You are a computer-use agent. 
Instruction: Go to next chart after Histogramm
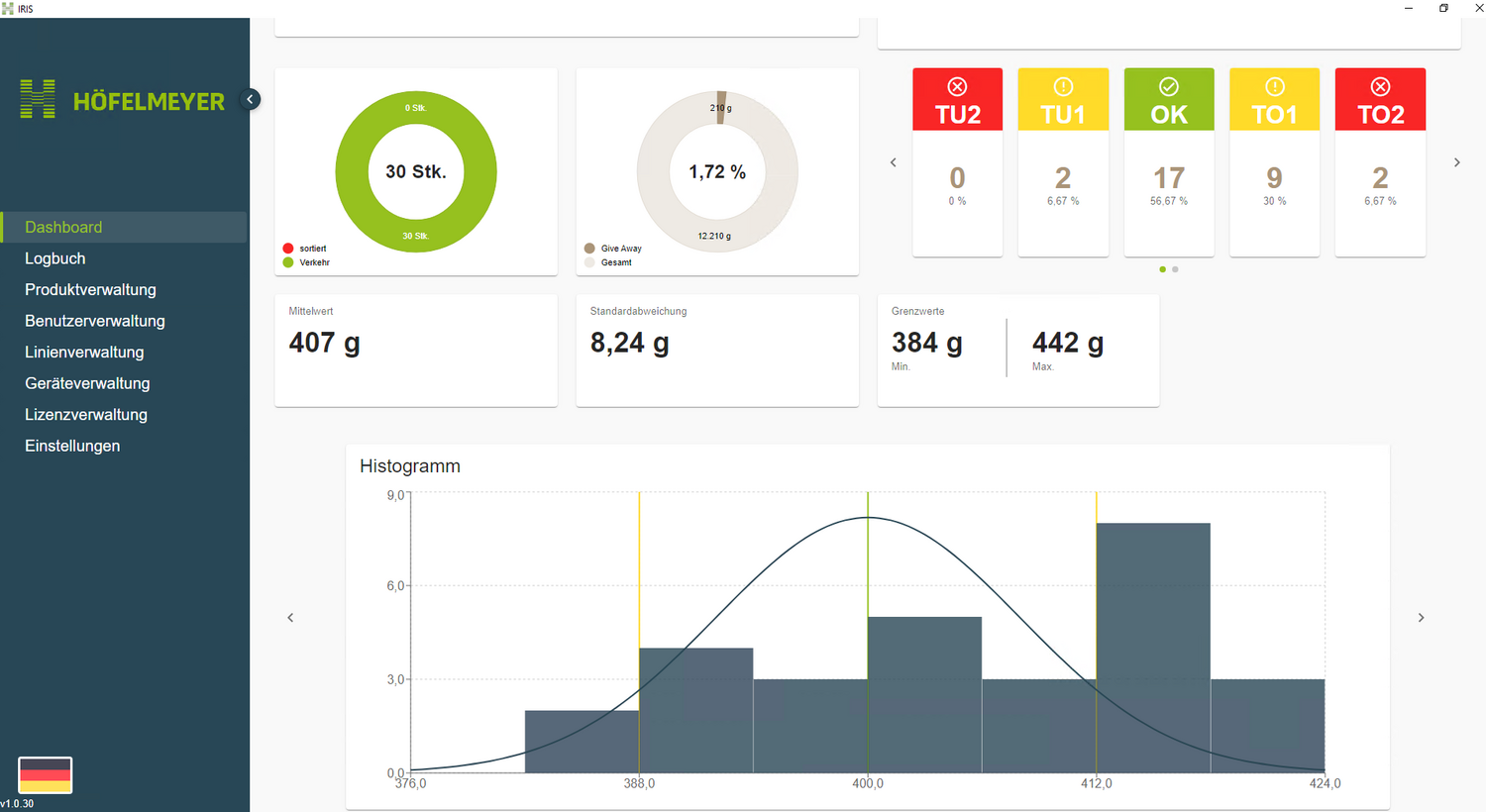click(1421, 618)
